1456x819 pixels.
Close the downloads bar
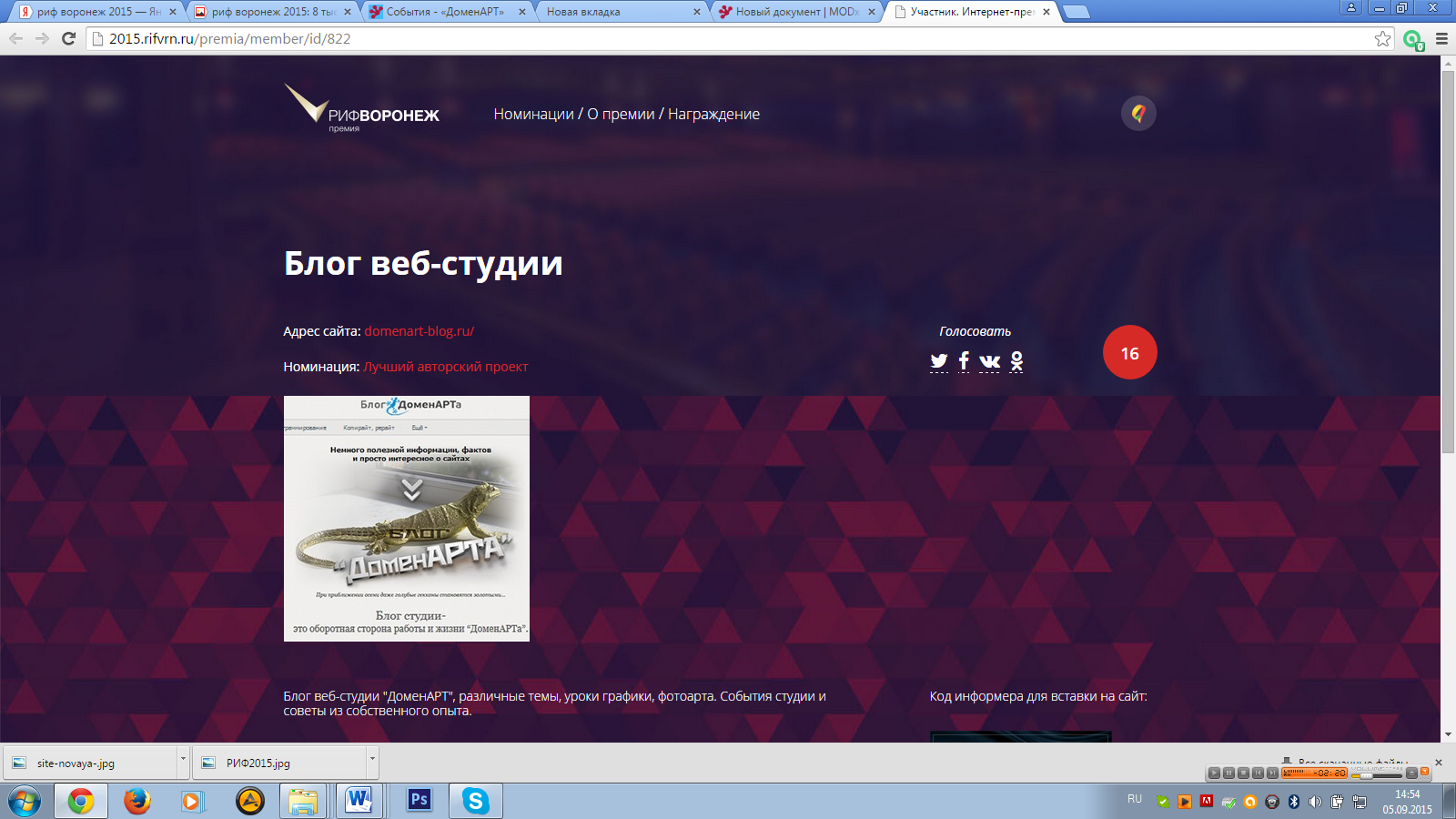[x=1439, y=763]
